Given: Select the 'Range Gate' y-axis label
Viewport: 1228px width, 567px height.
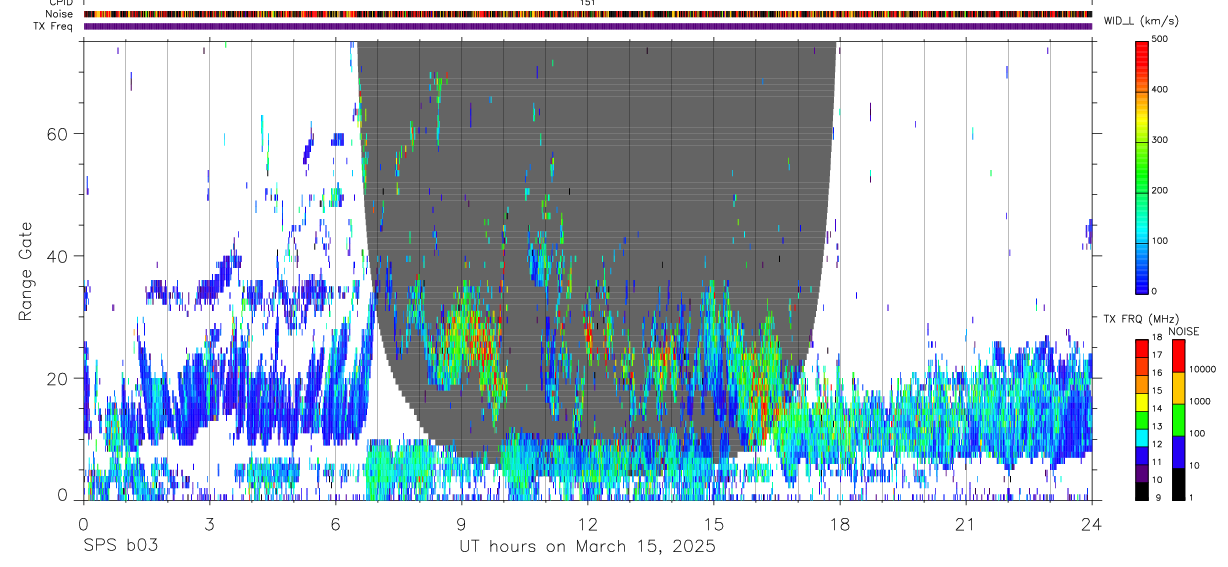Looking at the screenshot, I should click(x=26, y=270).
